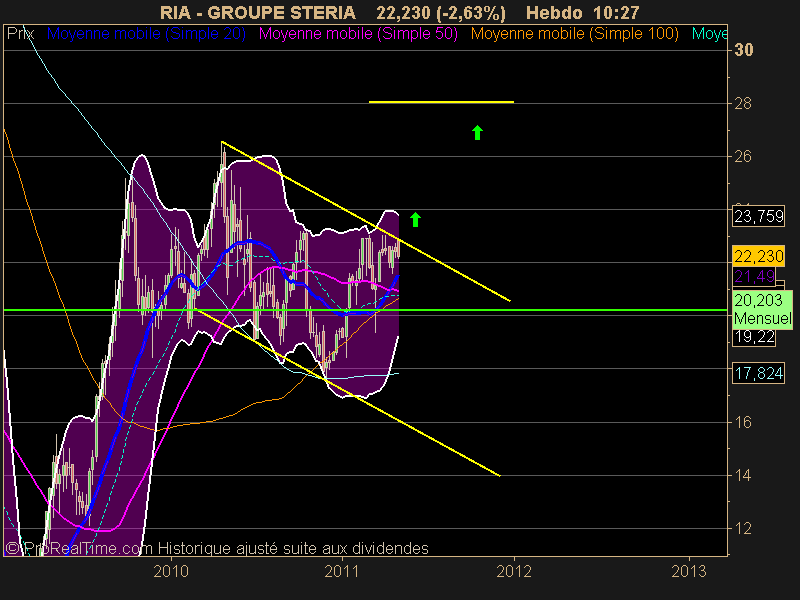Screen dimensions: 800x600
Task: Select the "Hebdo" timeframe label
Action: click(x=555, y=12)
